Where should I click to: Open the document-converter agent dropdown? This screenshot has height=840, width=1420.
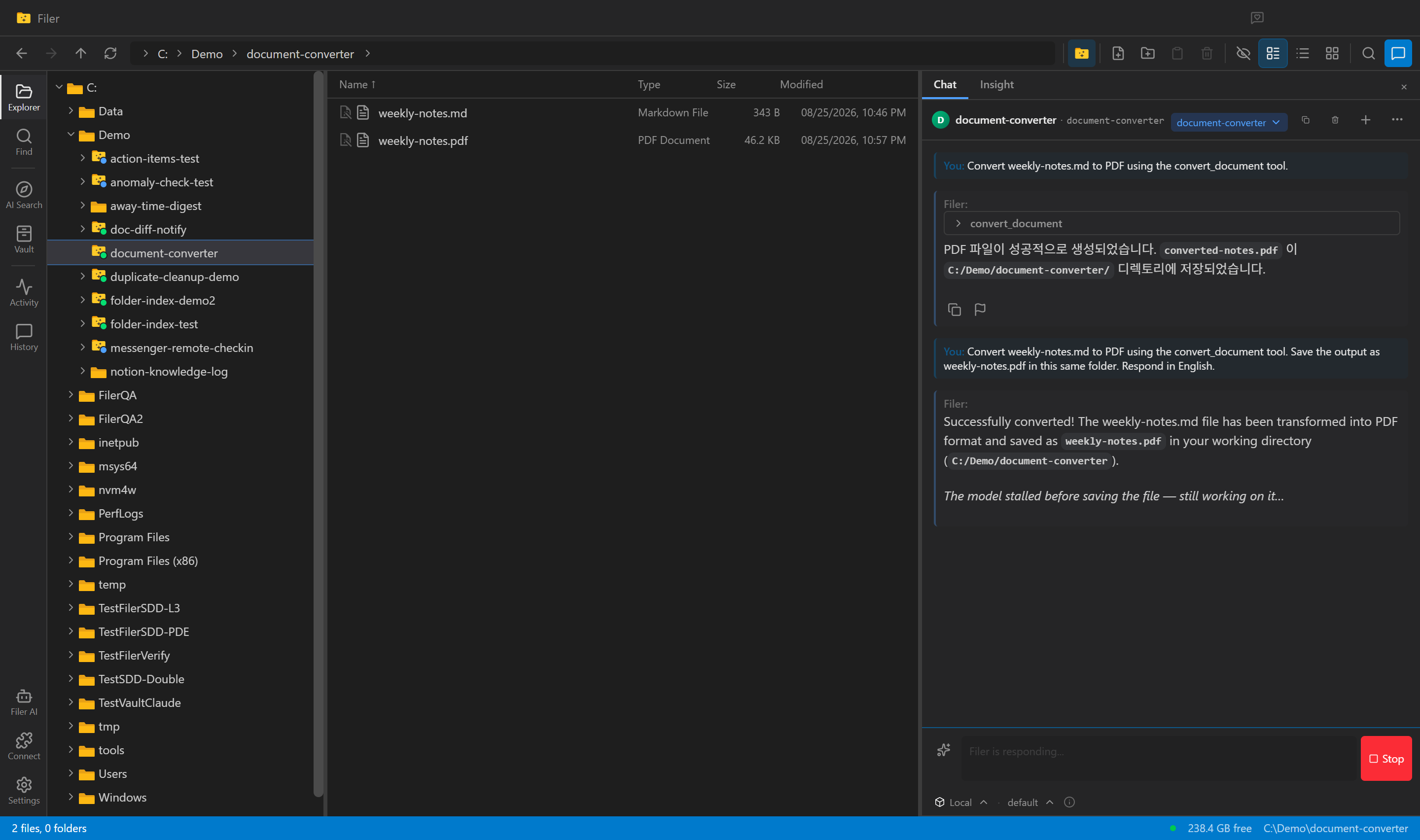pos(1229,122)
